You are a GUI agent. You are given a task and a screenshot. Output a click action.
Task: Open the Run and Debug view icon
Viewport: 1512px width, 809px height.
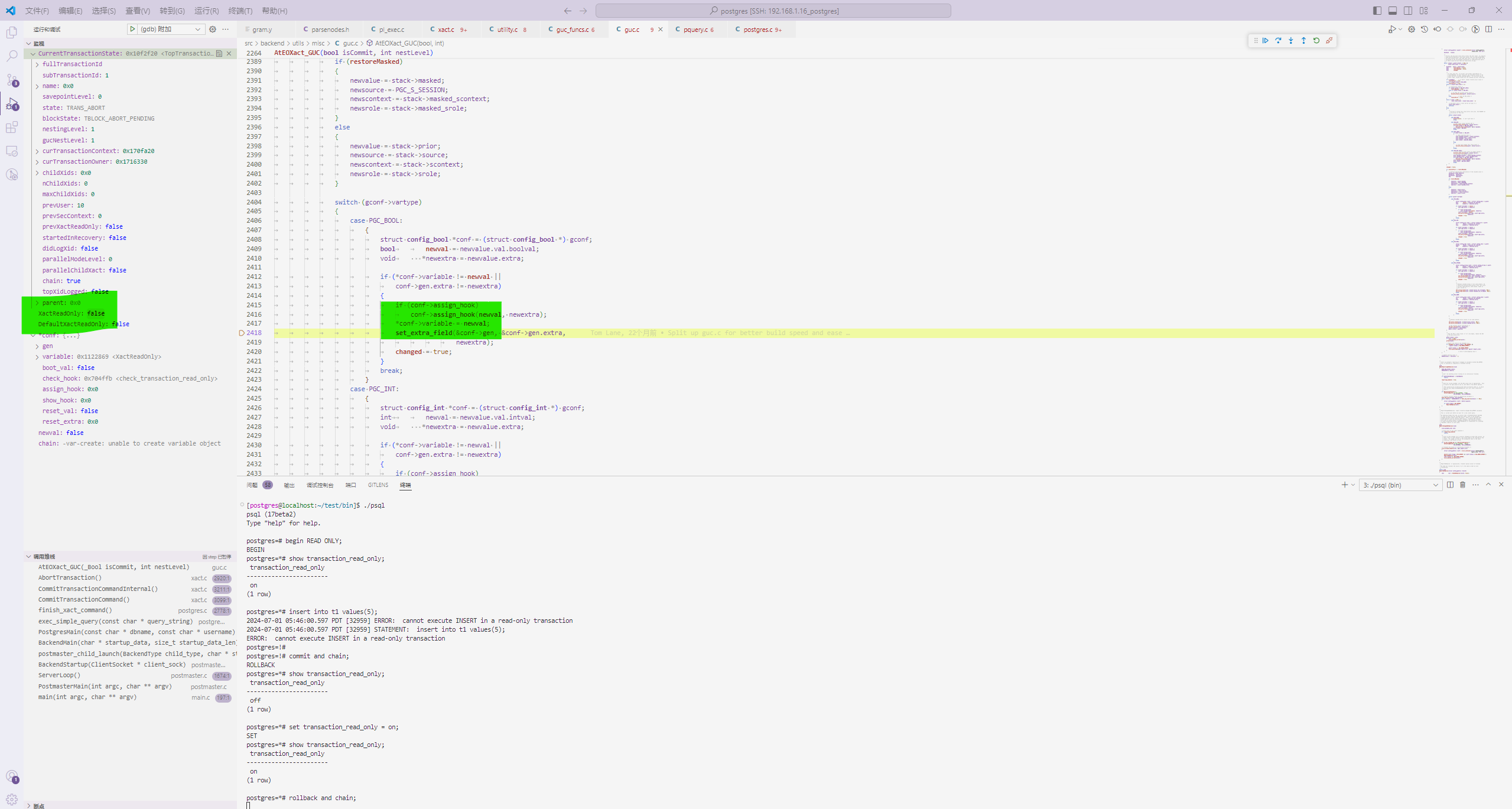click(x=12, y=103)
